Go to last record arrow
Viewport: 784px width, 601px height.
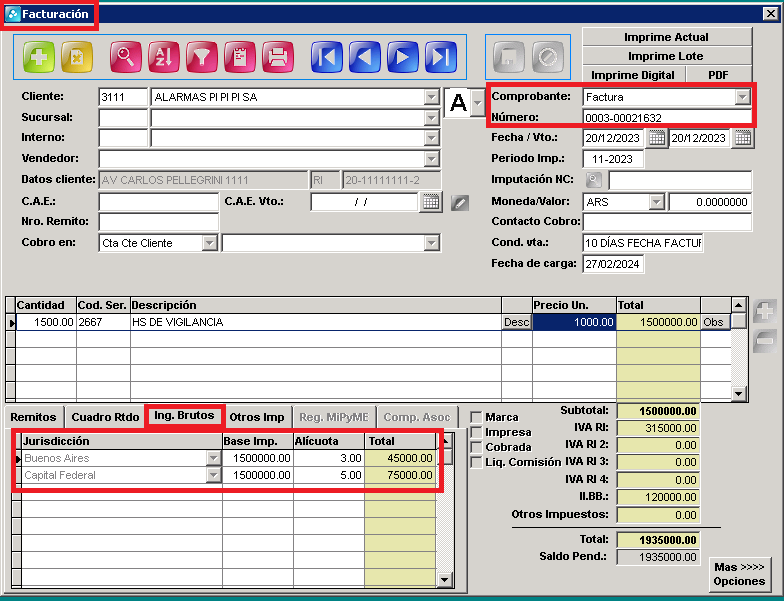(x=440, y=57)
